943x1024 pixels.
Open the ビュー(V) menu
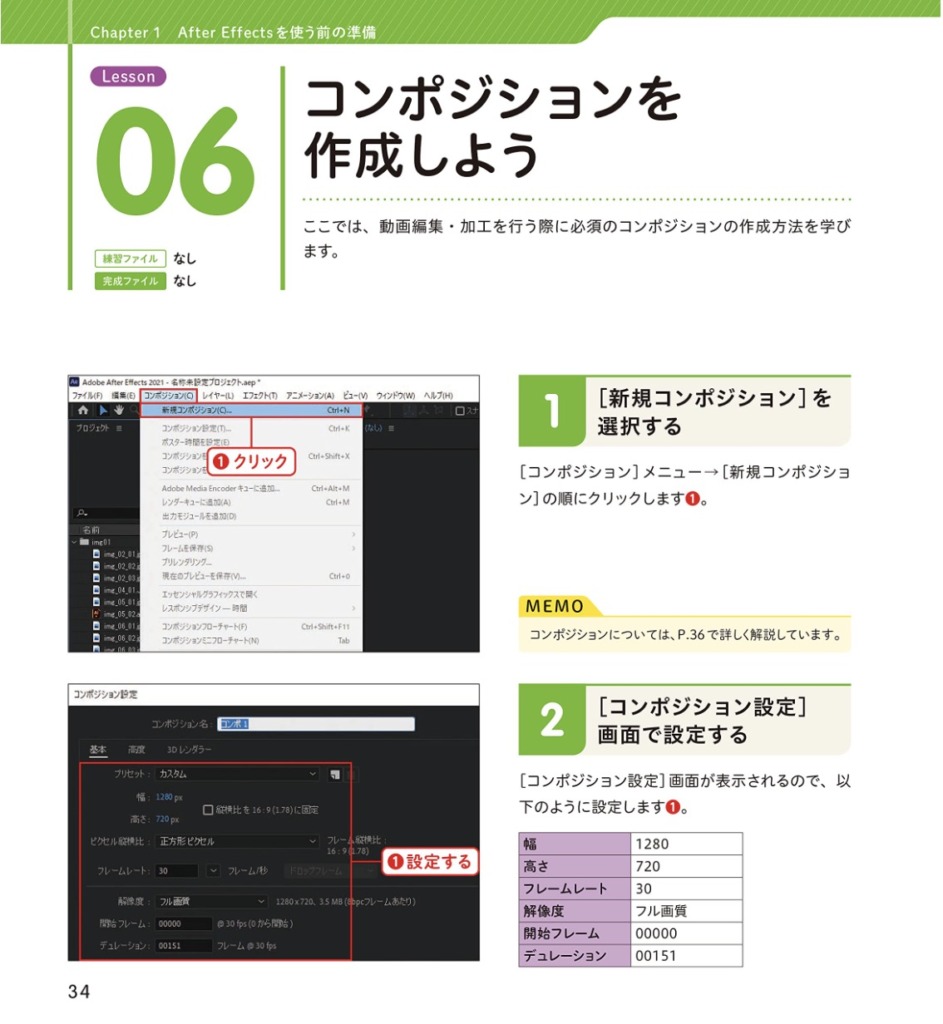coord(355,396)
